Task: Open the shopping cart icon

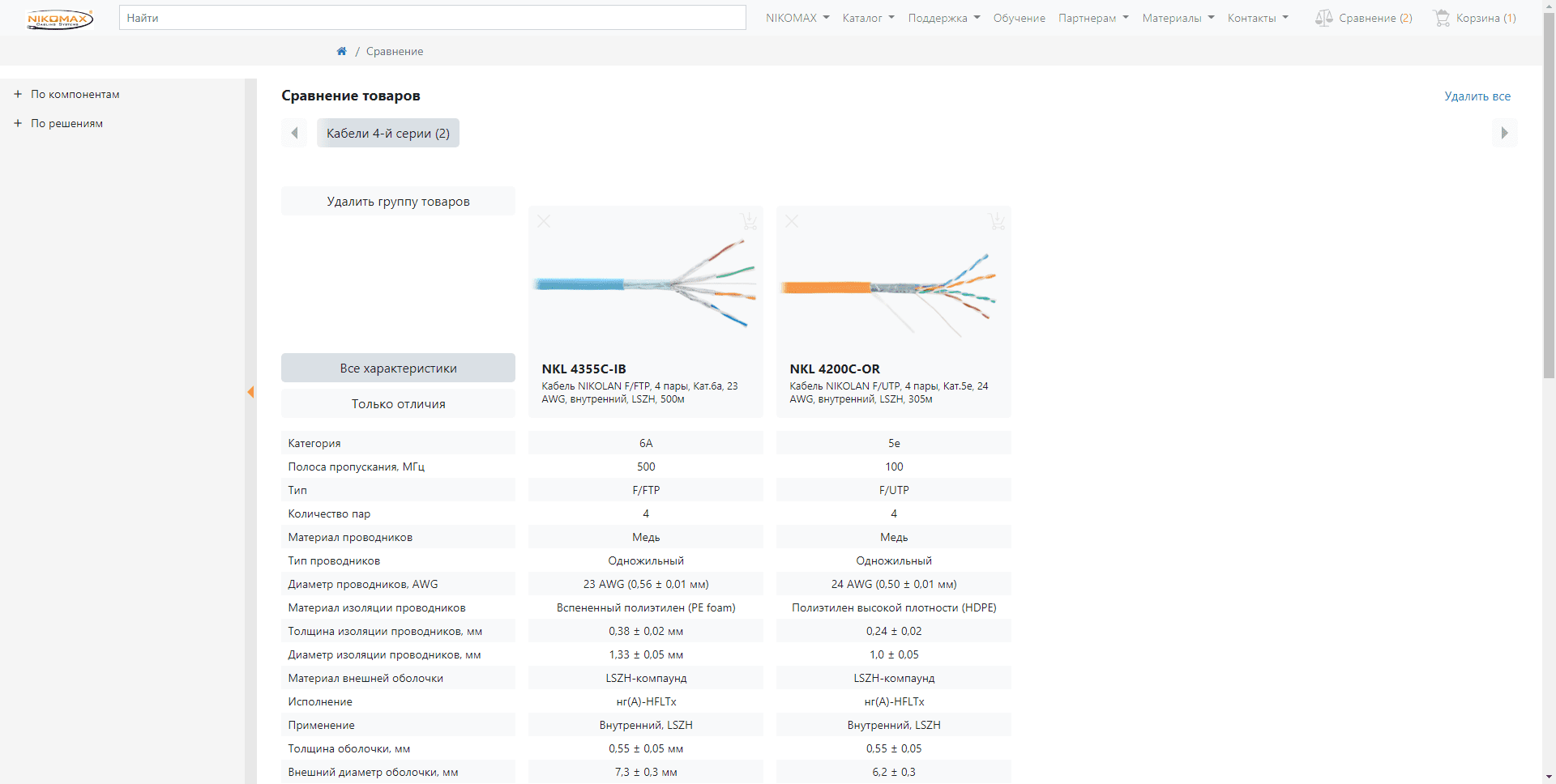Action: 1441,18
